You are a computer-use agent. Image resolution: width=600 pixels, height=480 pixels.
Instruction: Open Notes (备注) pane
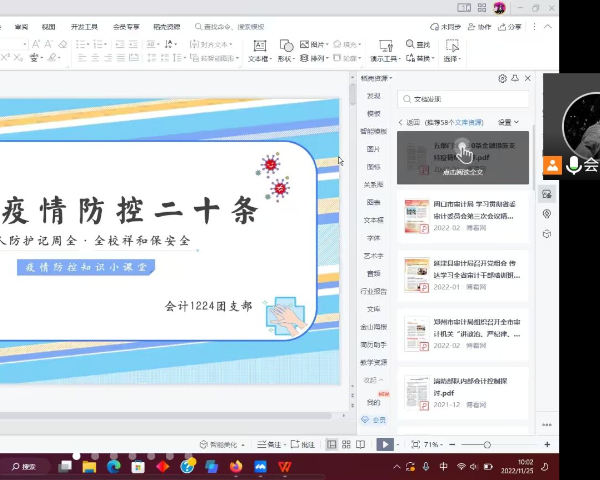pyautogui.click(x=269, y=444)
